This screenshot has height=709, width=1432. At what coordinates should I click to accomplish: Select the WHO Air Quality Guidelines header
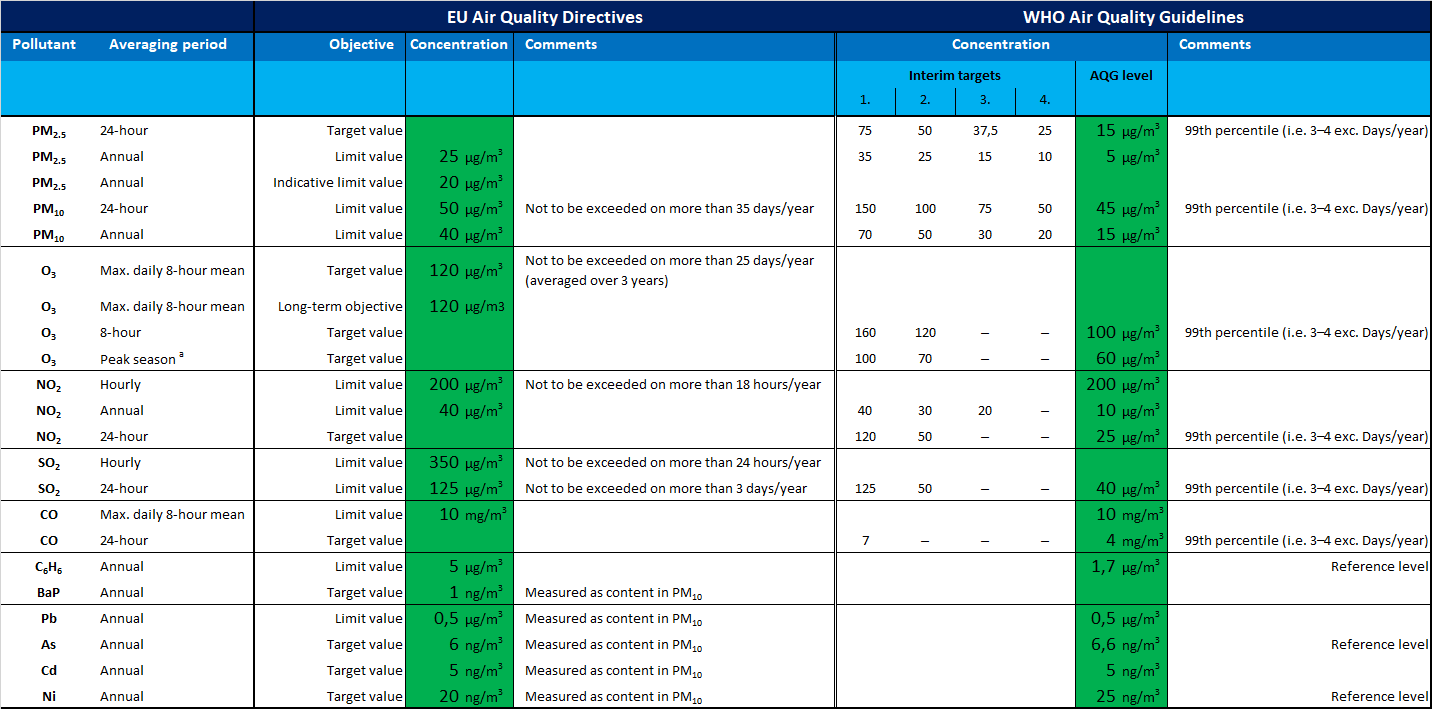tap(1133, 17)
